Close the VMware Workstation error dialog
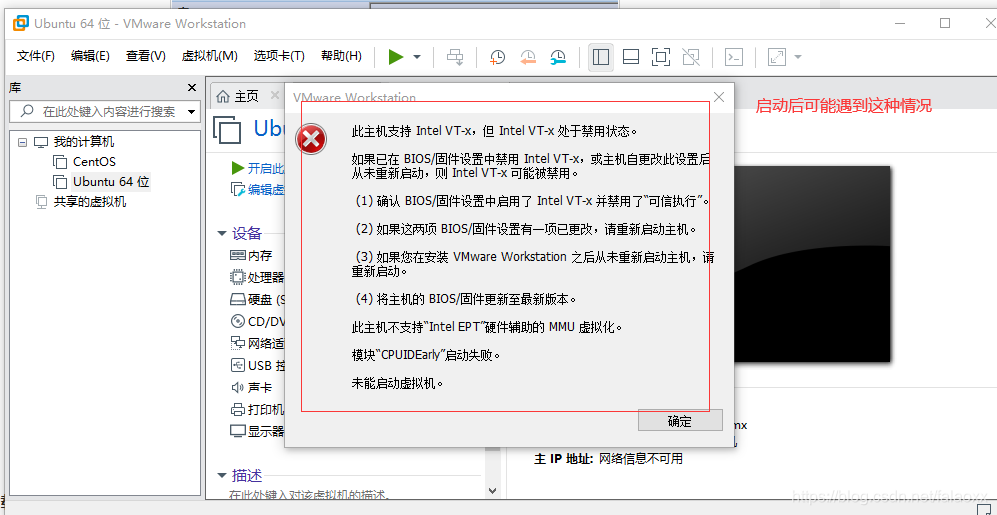The height and width of the screenshot is (515, 997). coord(719,97)
